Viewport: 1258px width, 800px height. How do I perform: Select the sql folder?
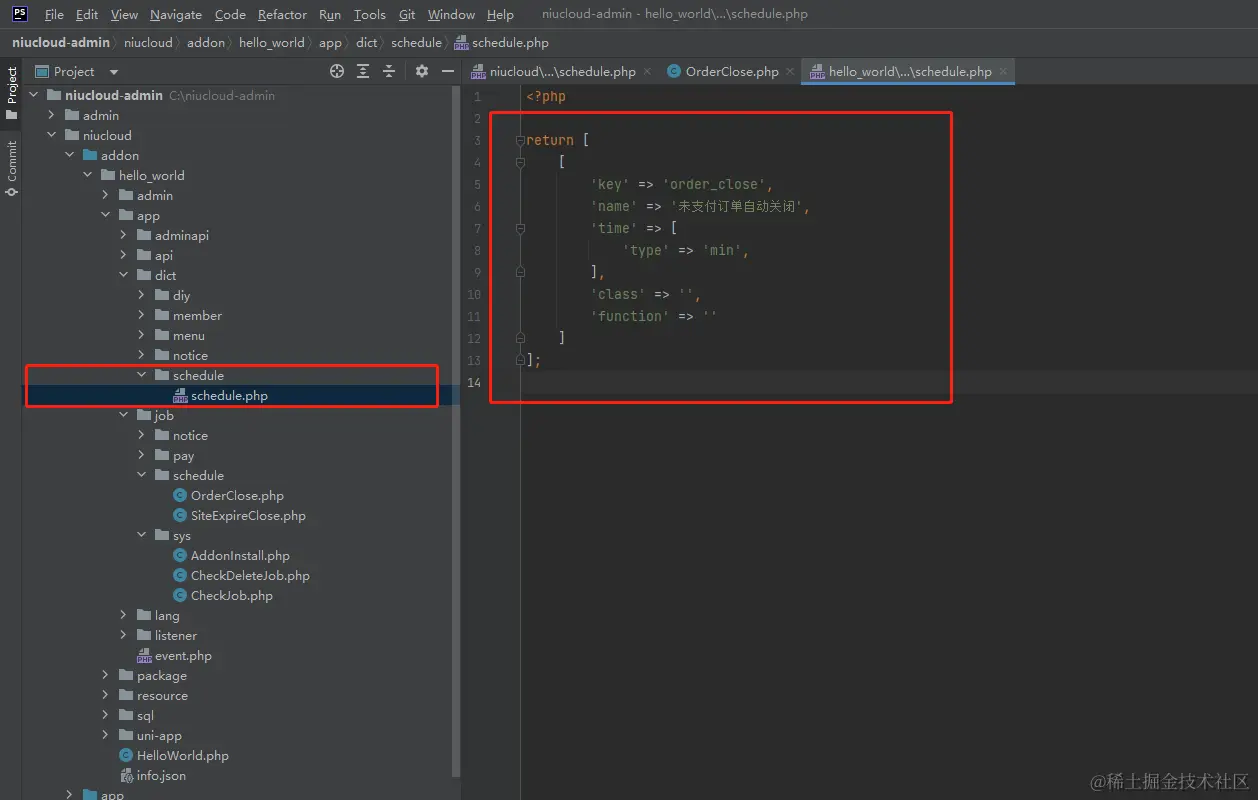145,715
